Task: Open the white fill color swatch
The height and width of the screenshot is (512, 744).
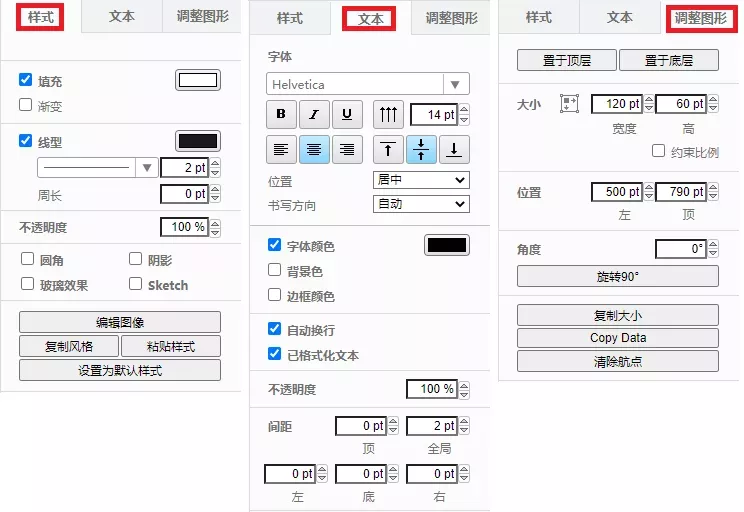Action: coord(198,80)
